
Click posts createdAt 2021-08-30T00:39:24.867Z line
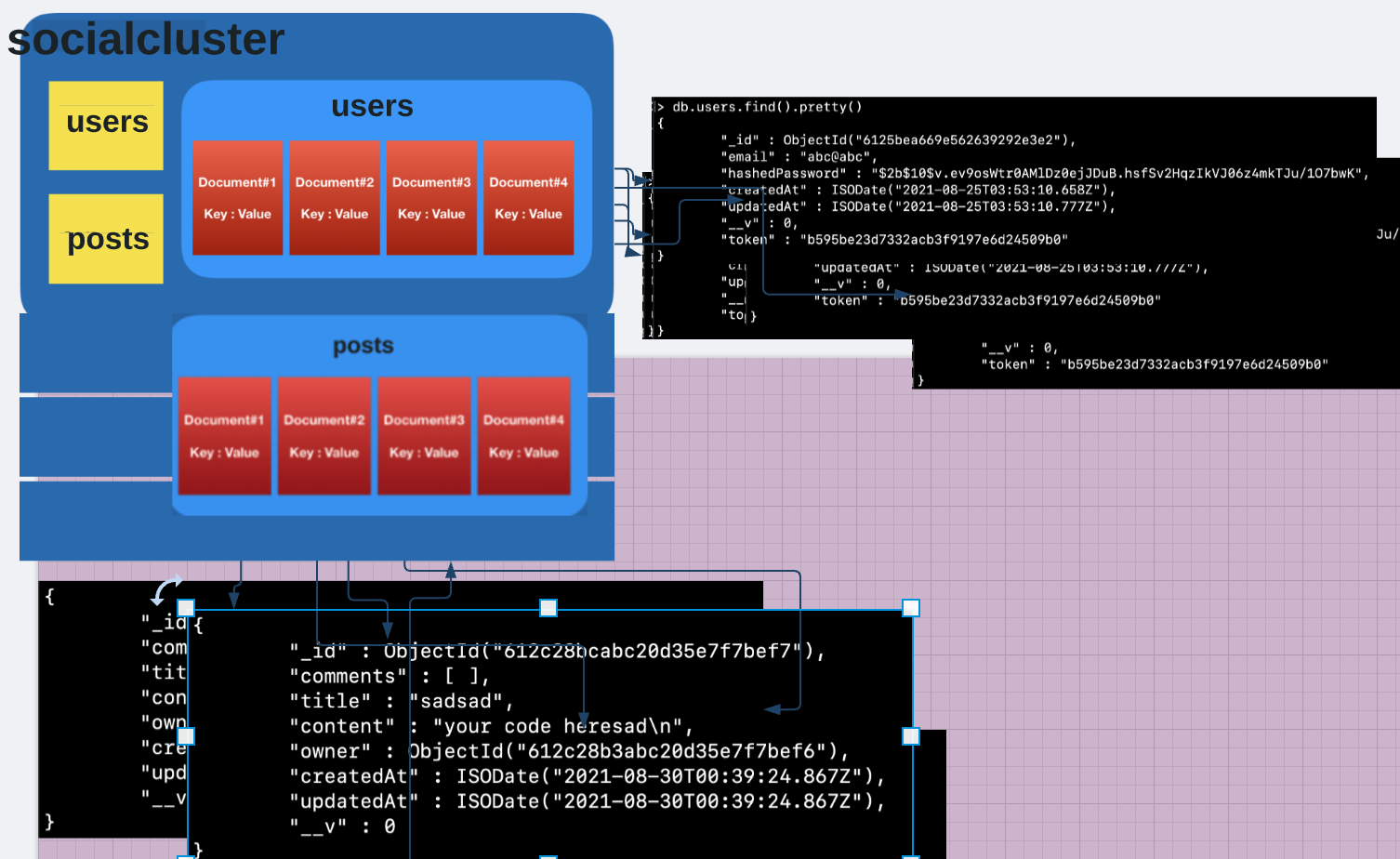pos(588,776)
